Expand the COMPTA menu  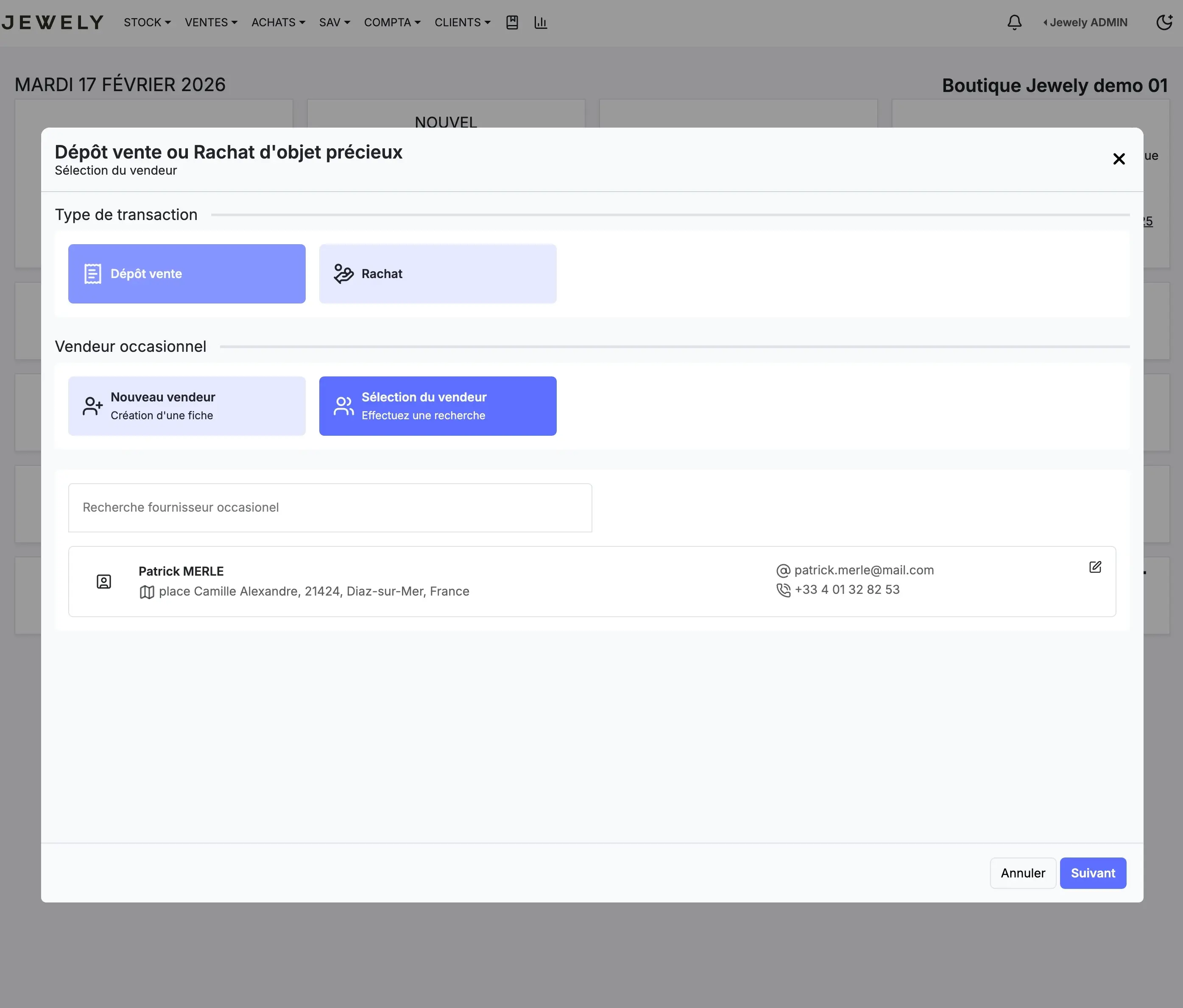tap(392, 22)
